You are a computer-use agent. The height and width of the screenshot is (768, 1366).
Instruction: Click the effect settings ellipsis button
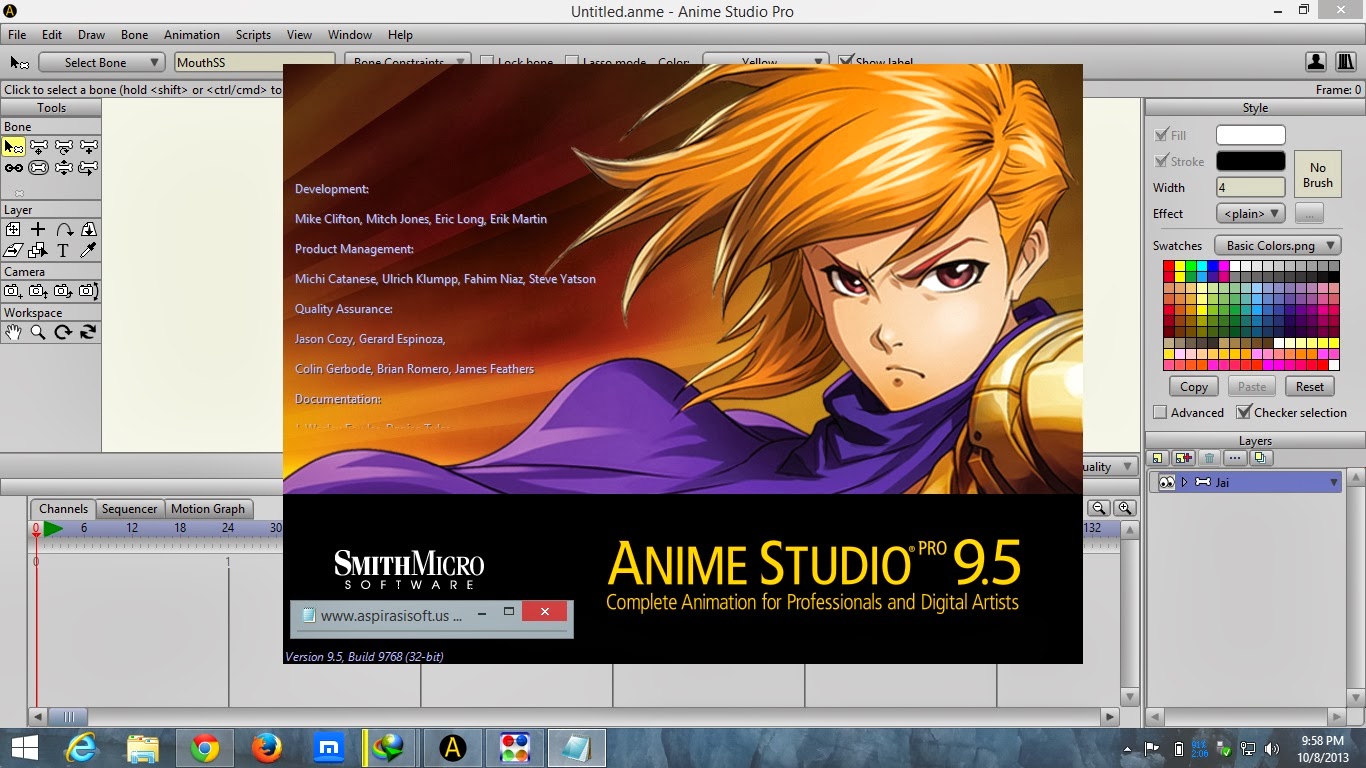(x=1309, y=213)
